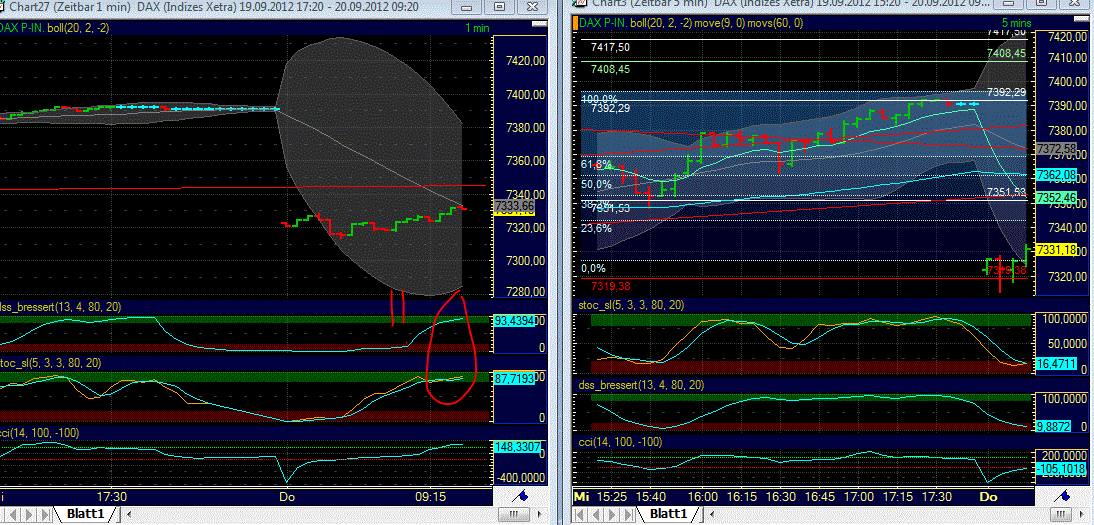Click the 61,8% Fibonacci level label
This screenshot has width=1094, height=525.
pyautogui.click(x=597, y=164)
